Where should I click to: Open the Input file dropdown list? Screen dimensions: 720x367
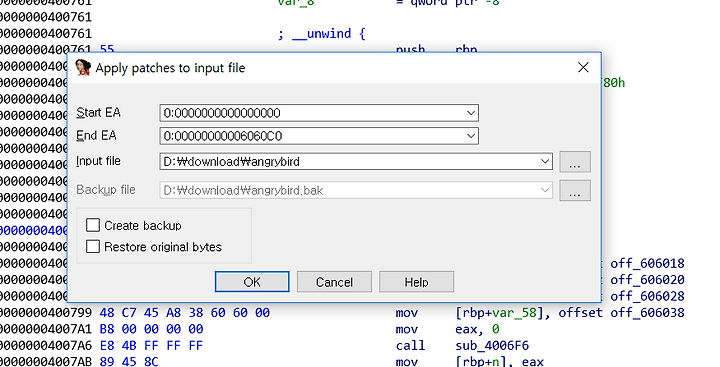(545, 162)
